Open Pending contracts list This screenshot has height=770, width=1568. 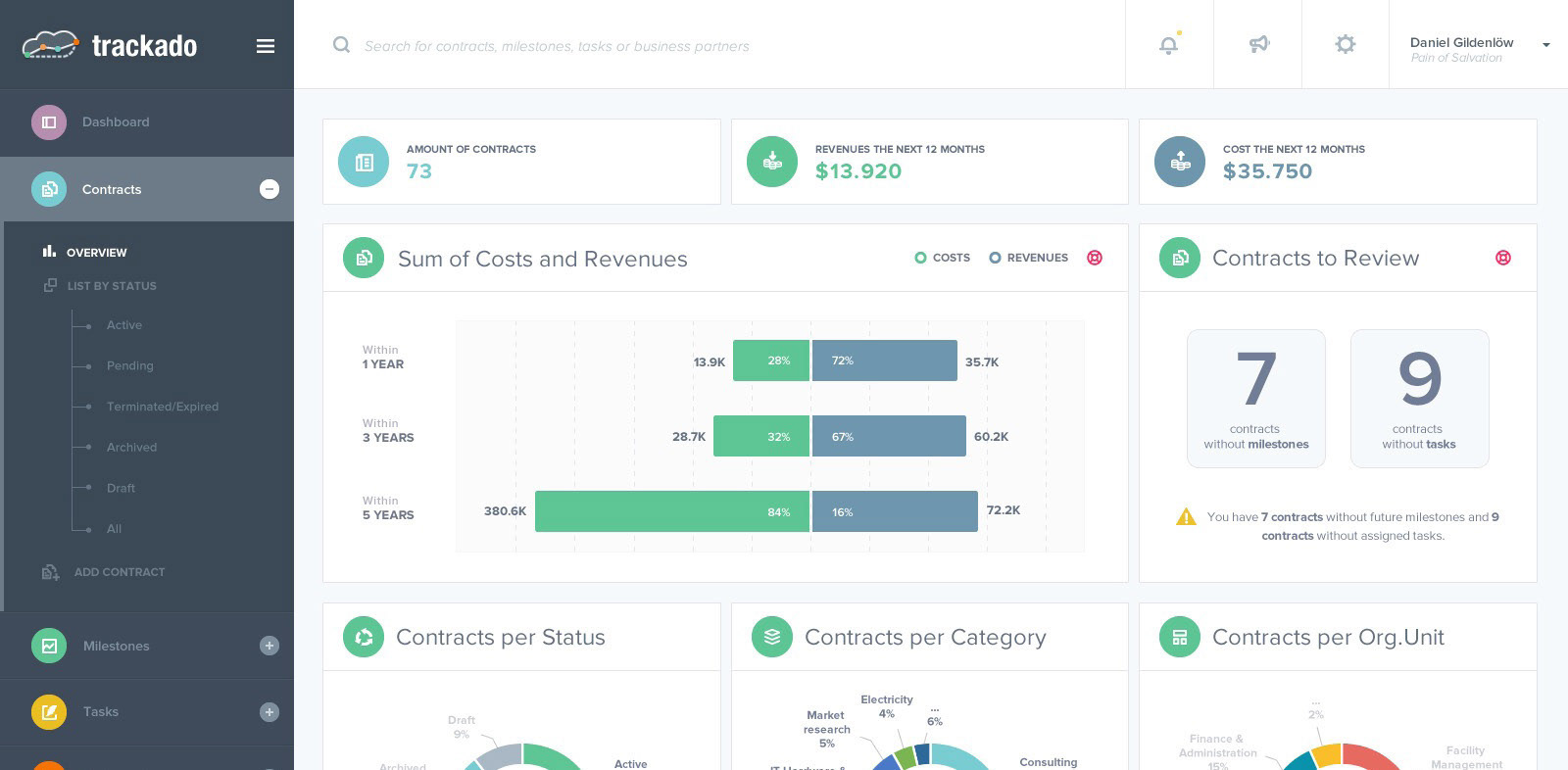(130, 365)
